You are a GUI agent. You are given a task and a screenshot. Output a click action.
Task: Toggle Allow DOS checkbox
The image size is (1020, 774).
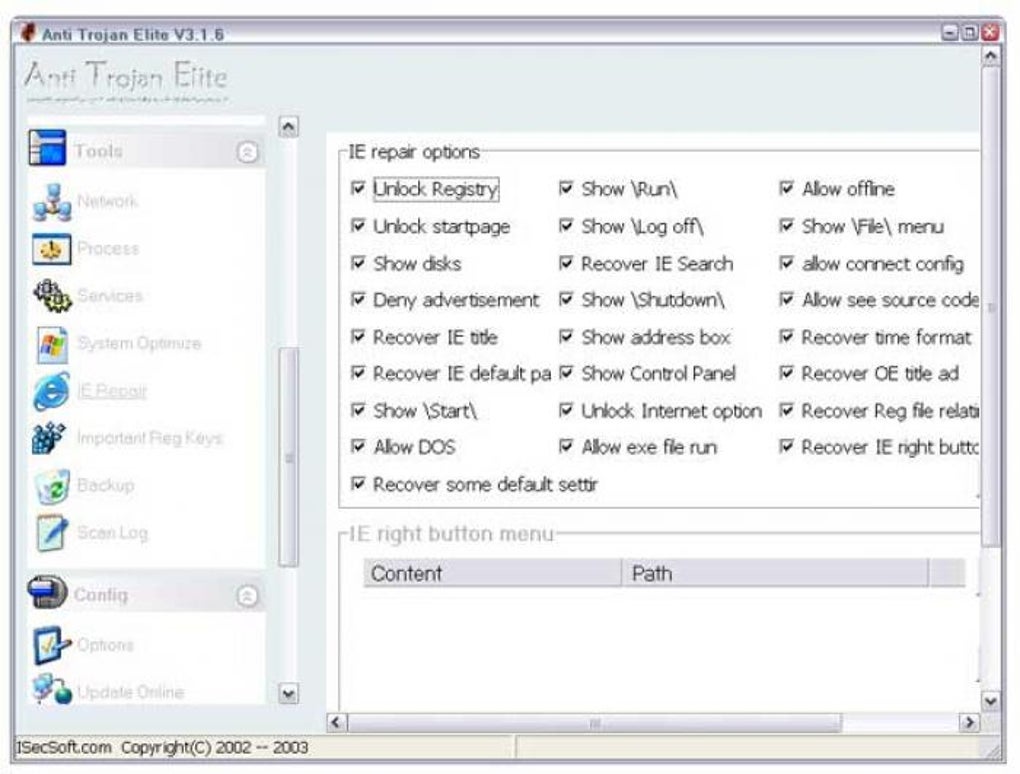[358, 446]
